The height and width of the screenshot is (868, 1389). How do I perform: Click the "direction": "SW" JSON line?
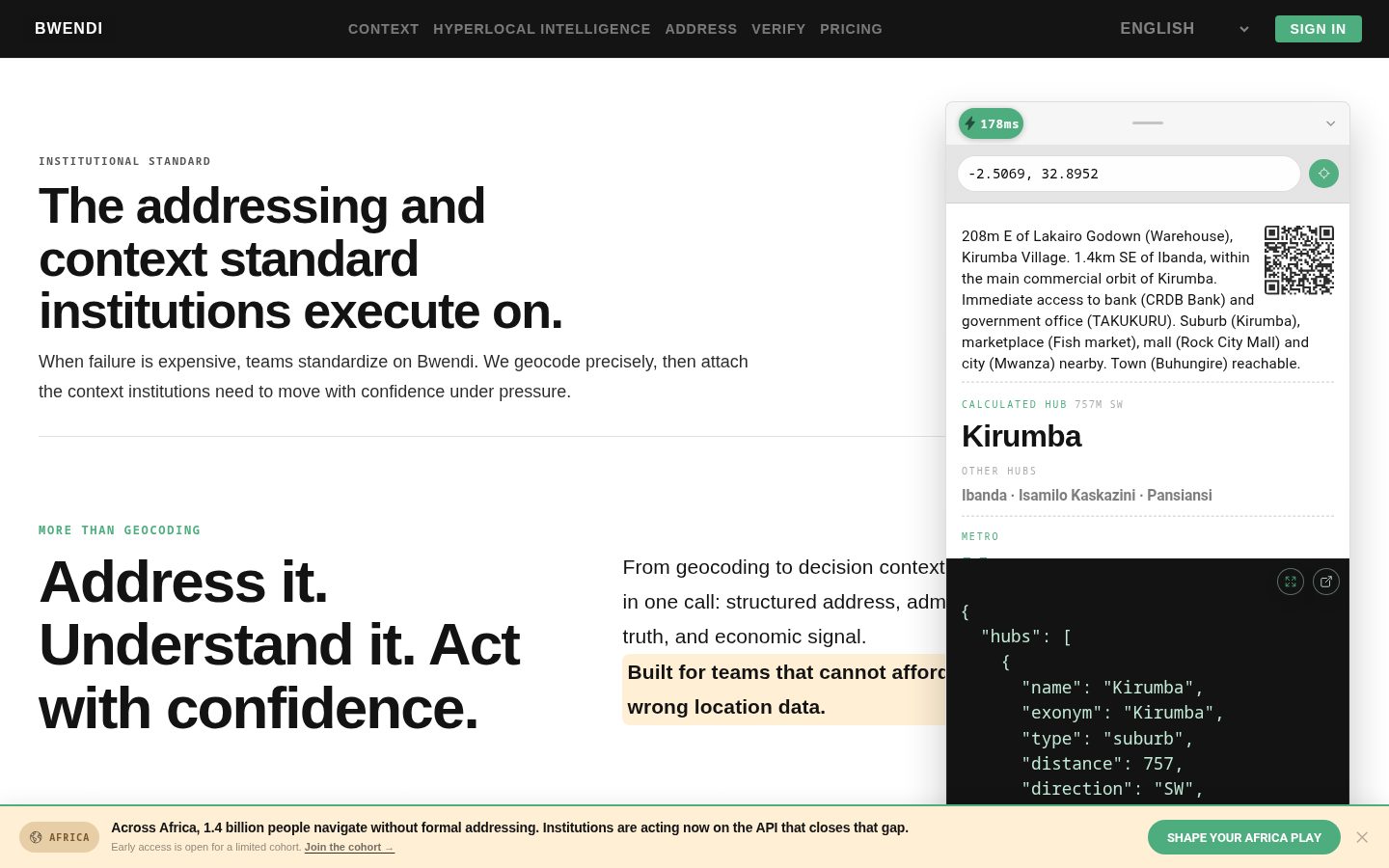pyautogui.click(x=1112, y=789)
